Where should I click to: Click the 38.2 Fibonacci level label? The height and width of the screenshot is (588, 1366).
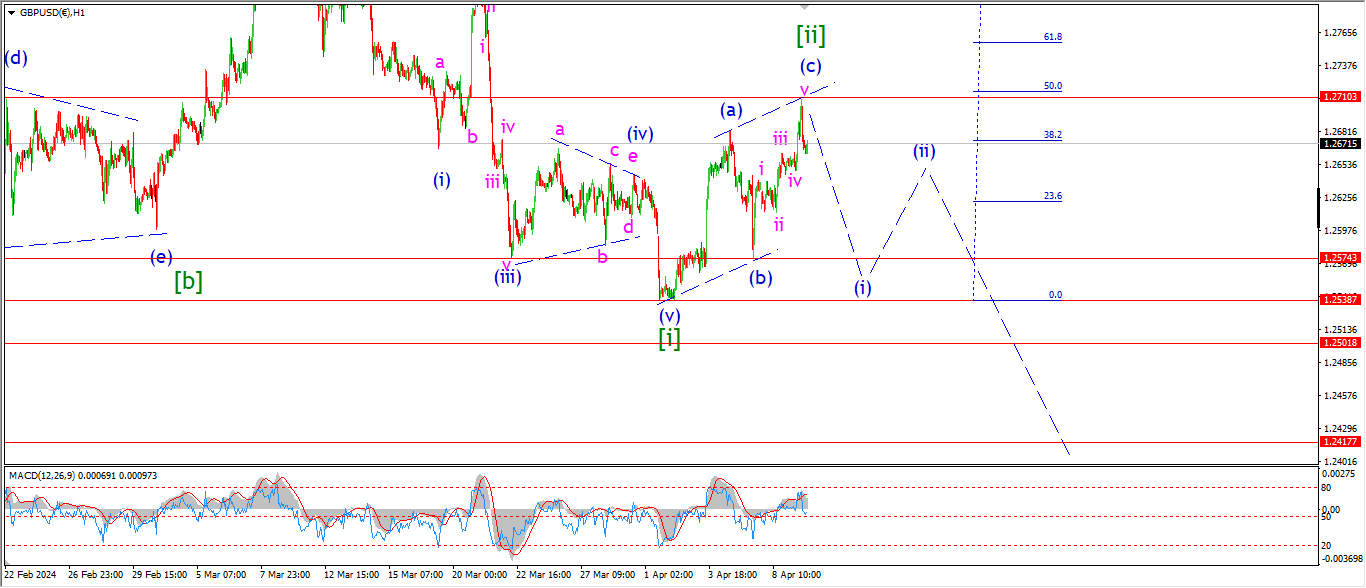coord(1052,135)
